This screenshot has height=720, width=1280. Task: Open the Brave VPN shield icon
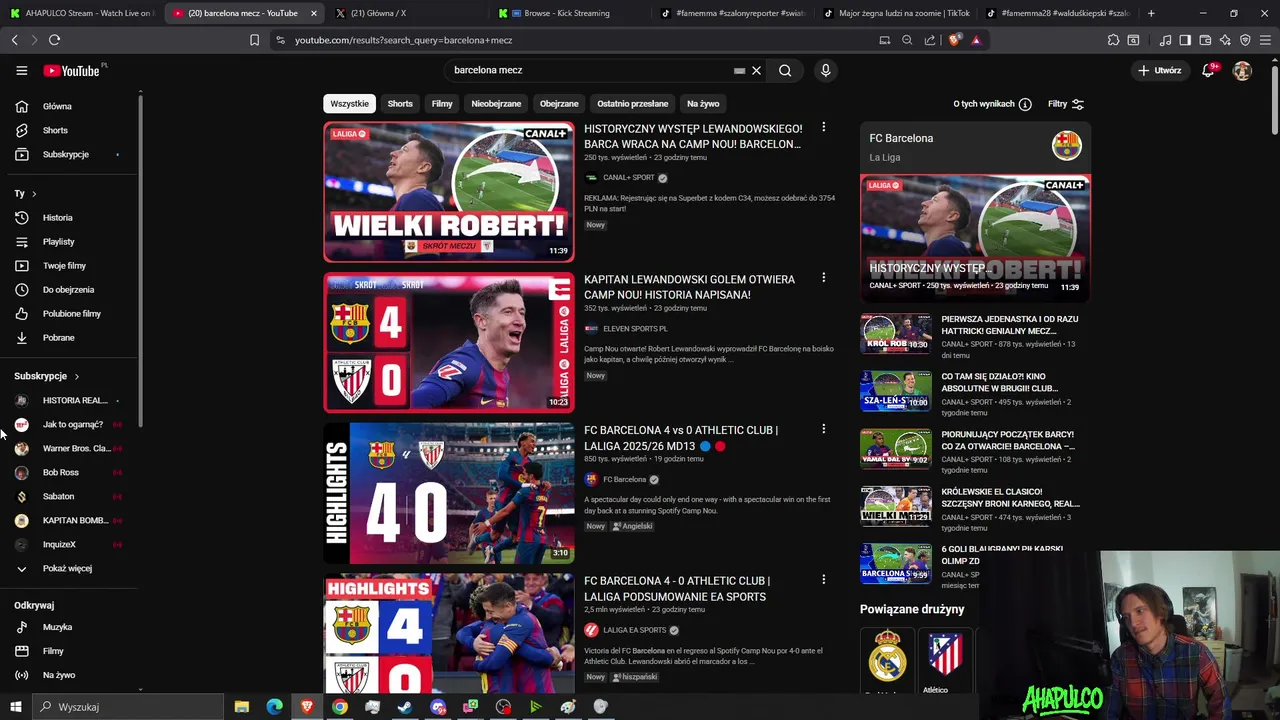[x=1245, y=40]
